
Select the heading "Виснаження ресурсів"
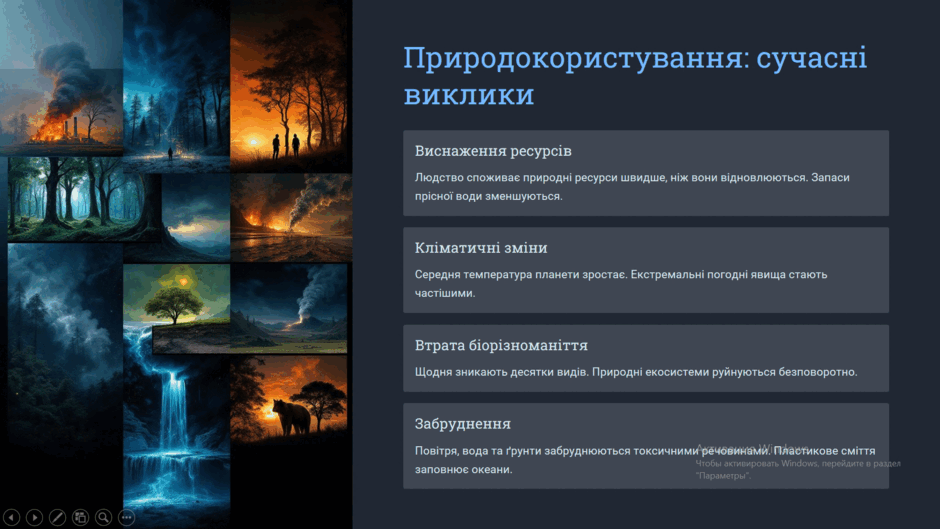coord(493,151)
